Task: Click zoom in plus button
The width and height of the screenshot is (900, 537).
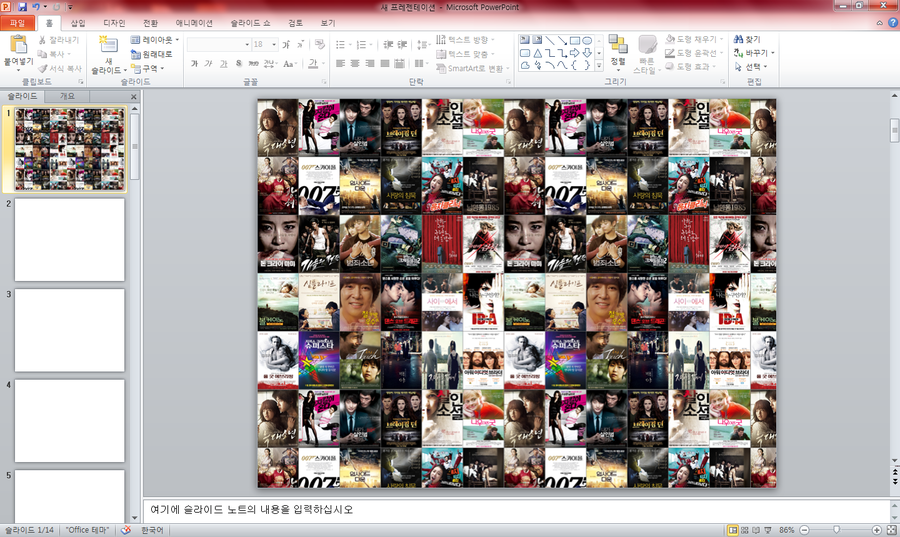Action: tap(876, 530)
